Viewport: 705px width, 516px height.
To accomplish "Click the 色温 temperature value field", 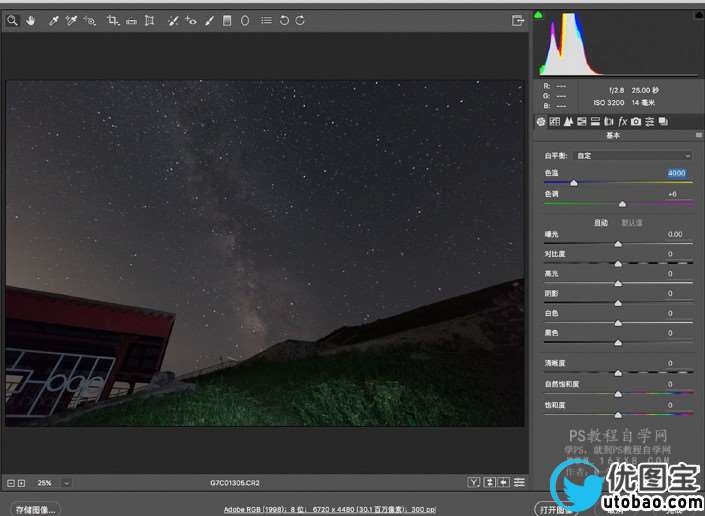I will coord(676,174).
